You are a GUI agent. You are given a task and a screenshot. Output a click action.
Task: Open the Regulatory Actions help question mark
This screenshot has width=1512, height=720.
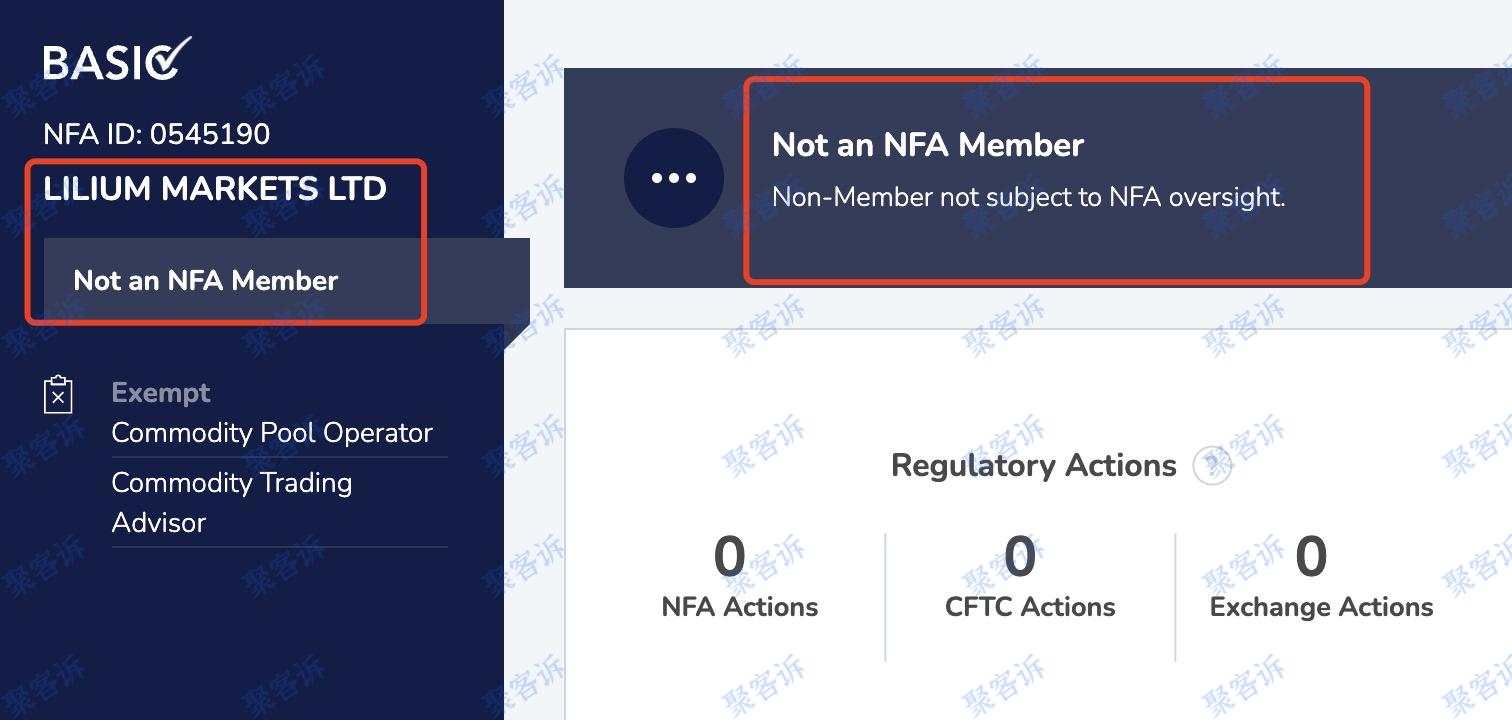click(x=1212, y=465)
